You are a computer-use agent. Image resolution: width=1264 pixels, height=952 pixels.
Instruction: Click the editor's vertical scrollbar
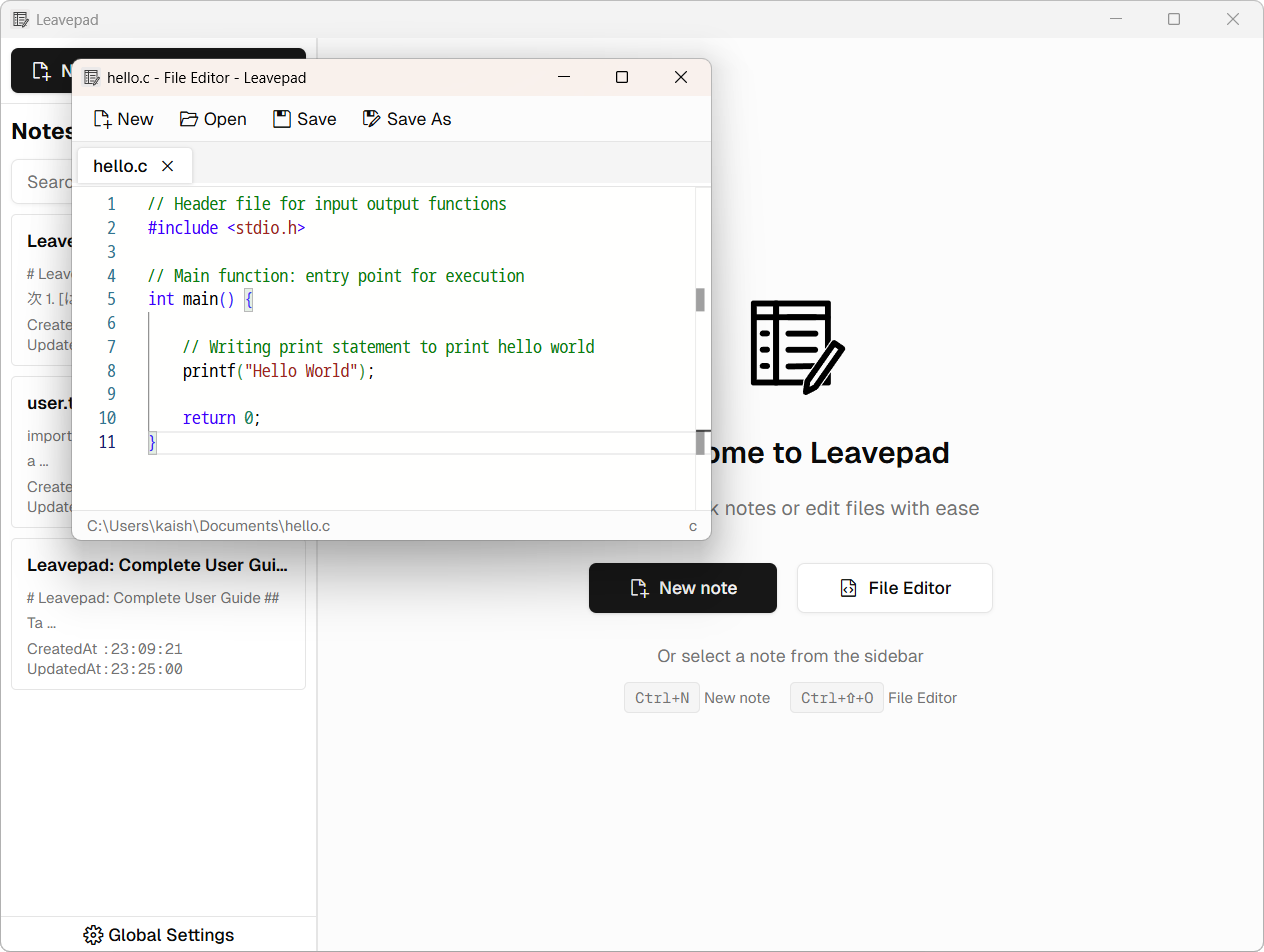(700, 299)
